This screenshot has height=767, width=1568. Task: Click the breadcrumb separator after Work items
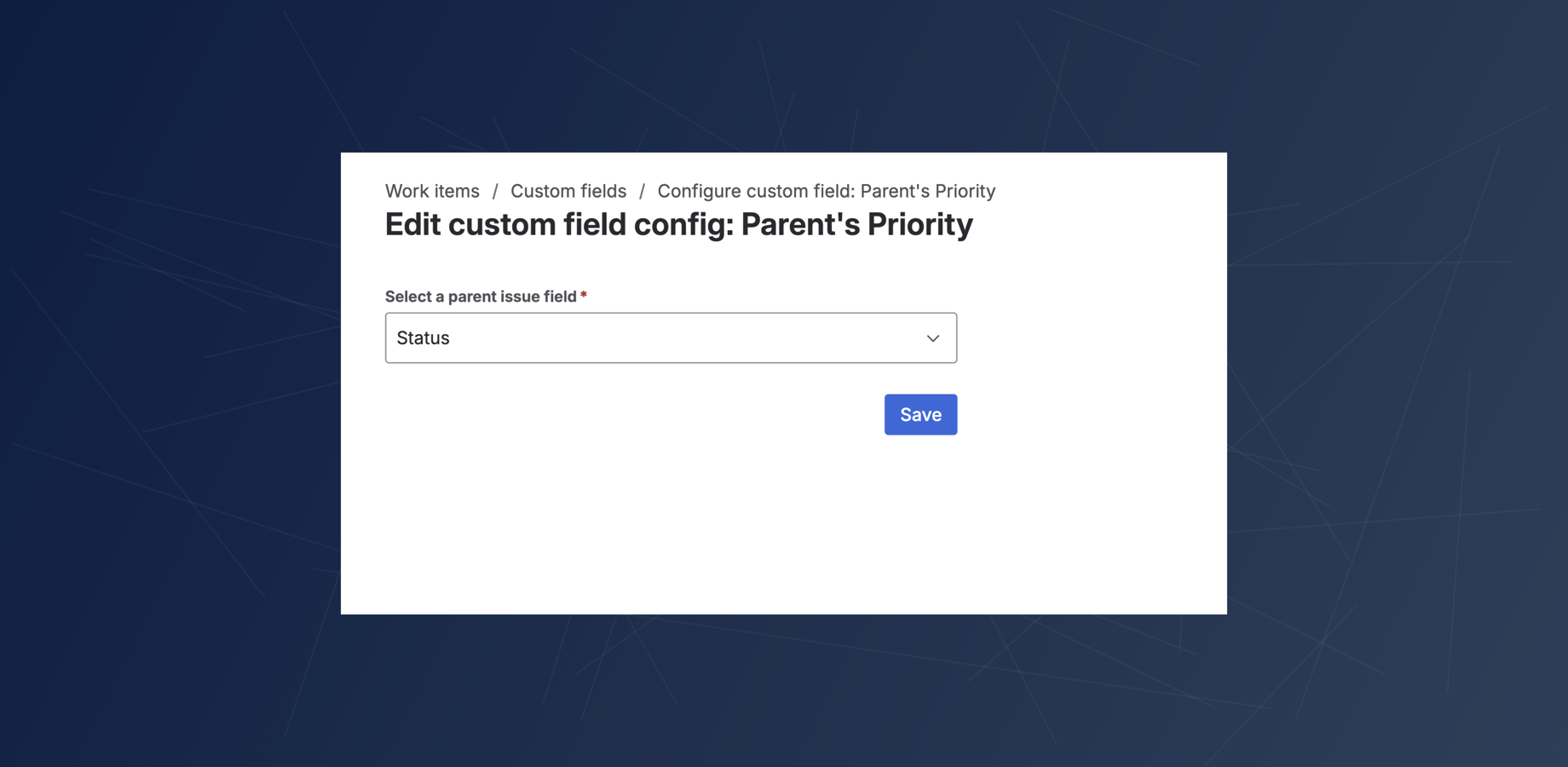[495, 191]
